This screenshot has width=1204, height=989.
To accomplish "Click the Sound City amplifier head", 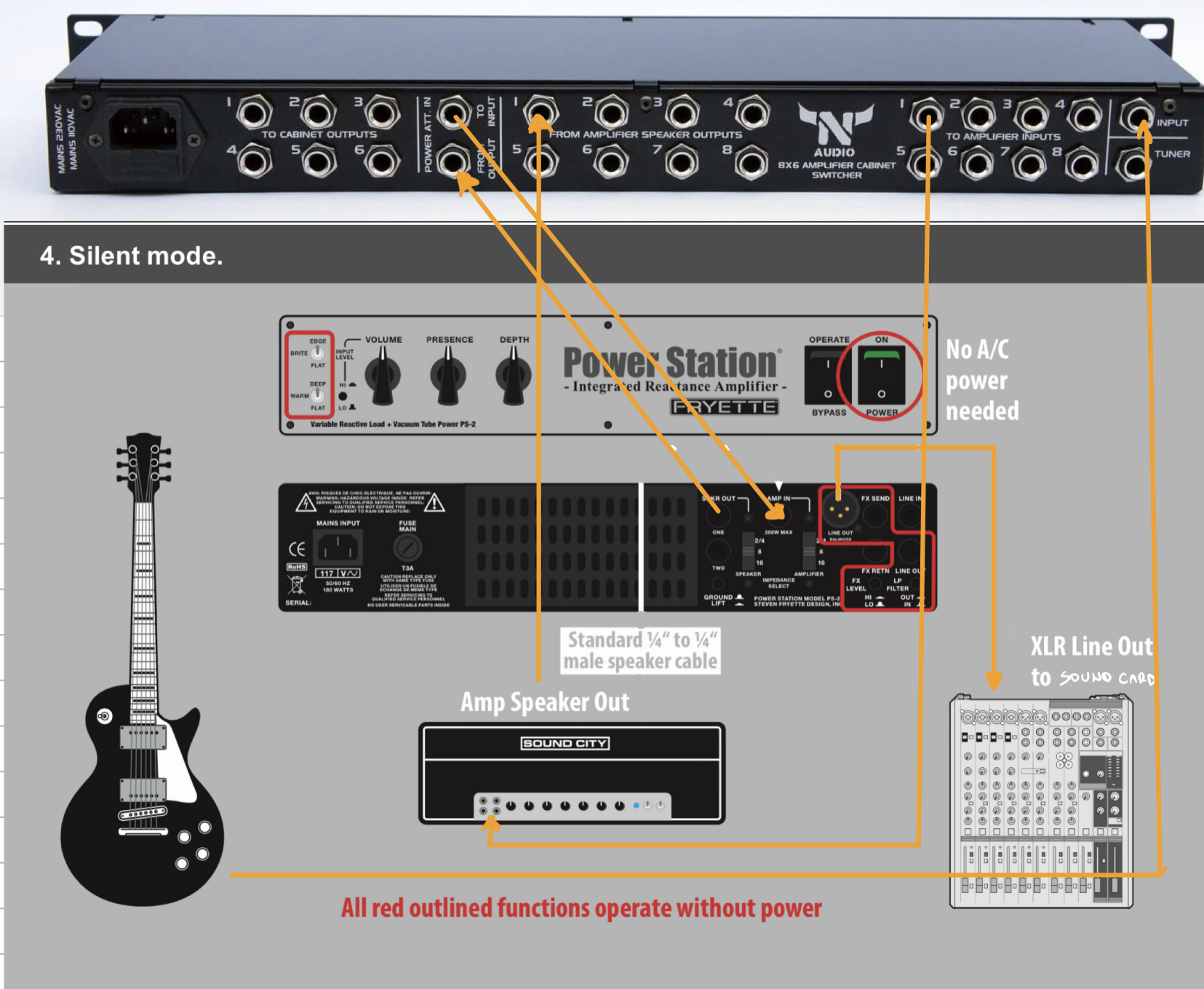I will pyautogui.click(x=572, y=773).
